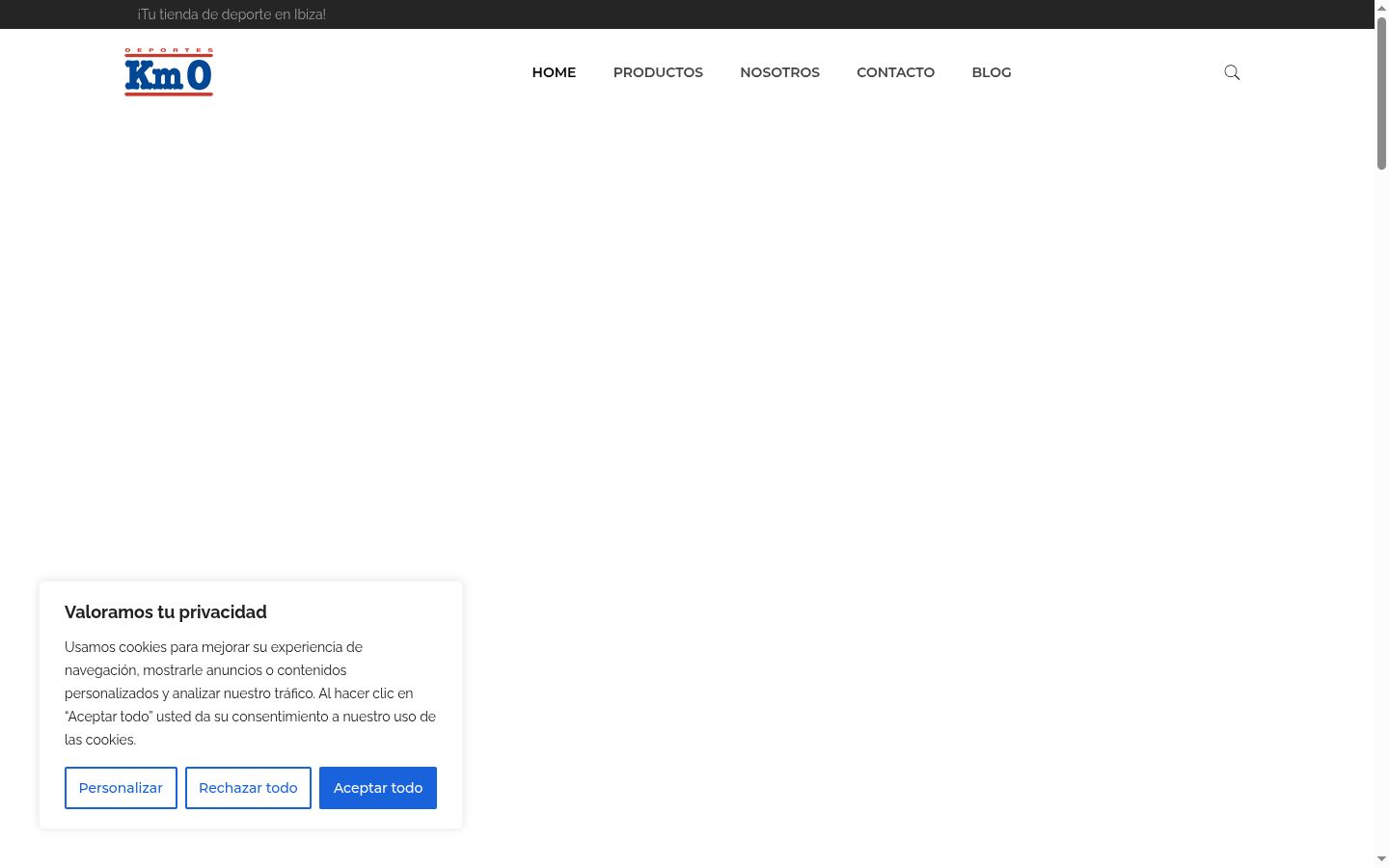Click the Personalizar cookie button
Image resolution: width=1389 pixels, height=868 pixels.
click(121, 788)
